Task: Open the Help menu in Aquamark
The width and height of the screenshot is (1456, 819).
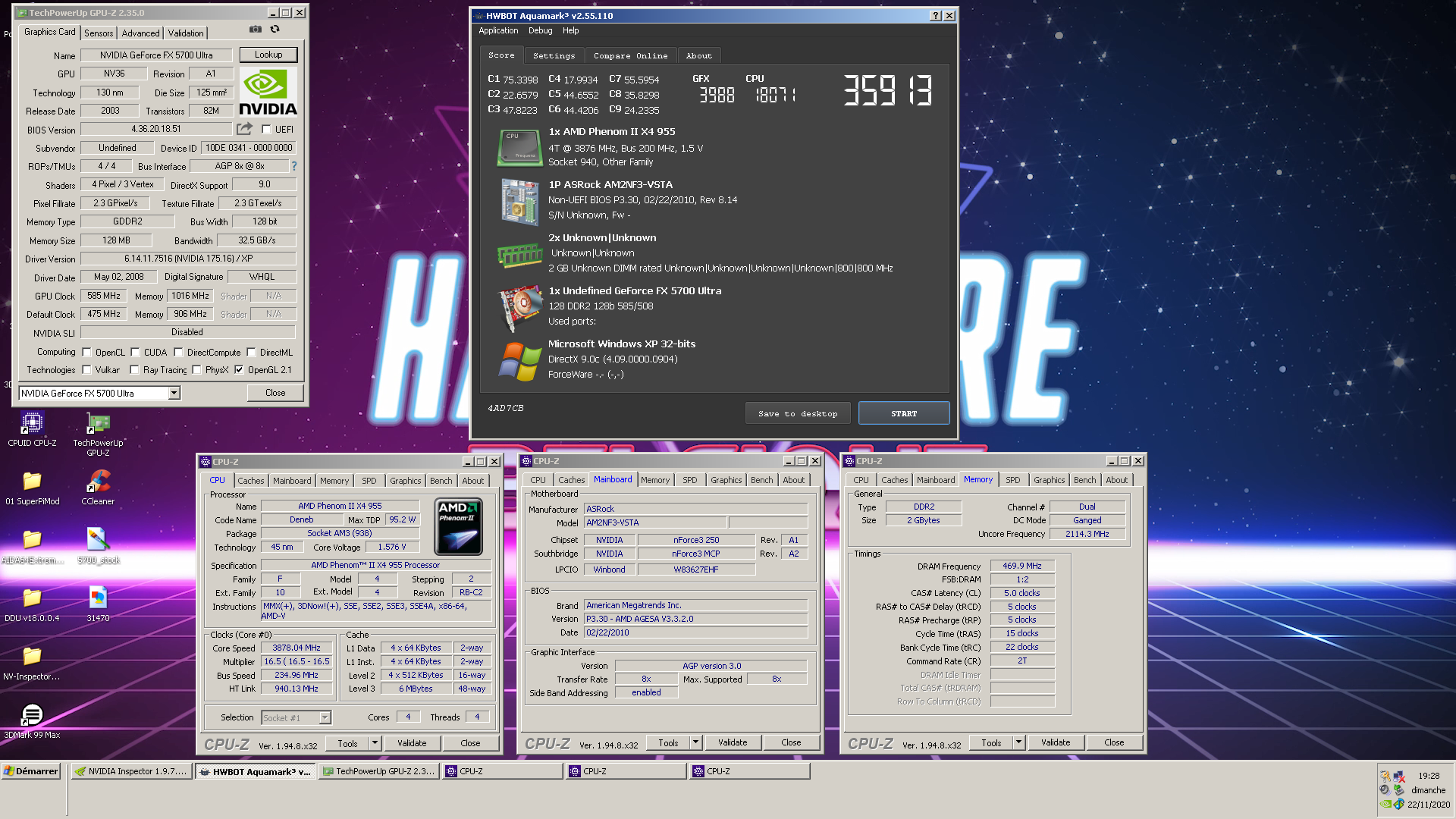Action: pyautogui.click(x=570, y=30)
